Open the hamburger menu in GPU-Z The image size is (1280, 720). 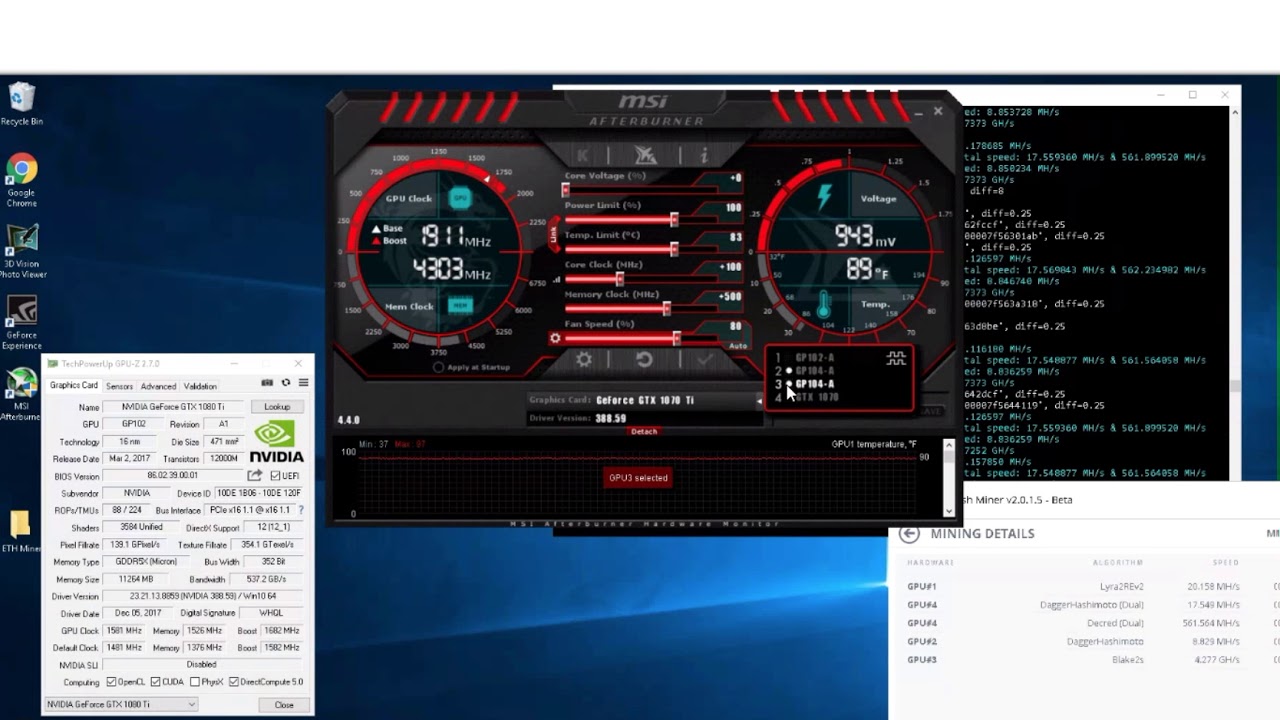tap(303, 383)
